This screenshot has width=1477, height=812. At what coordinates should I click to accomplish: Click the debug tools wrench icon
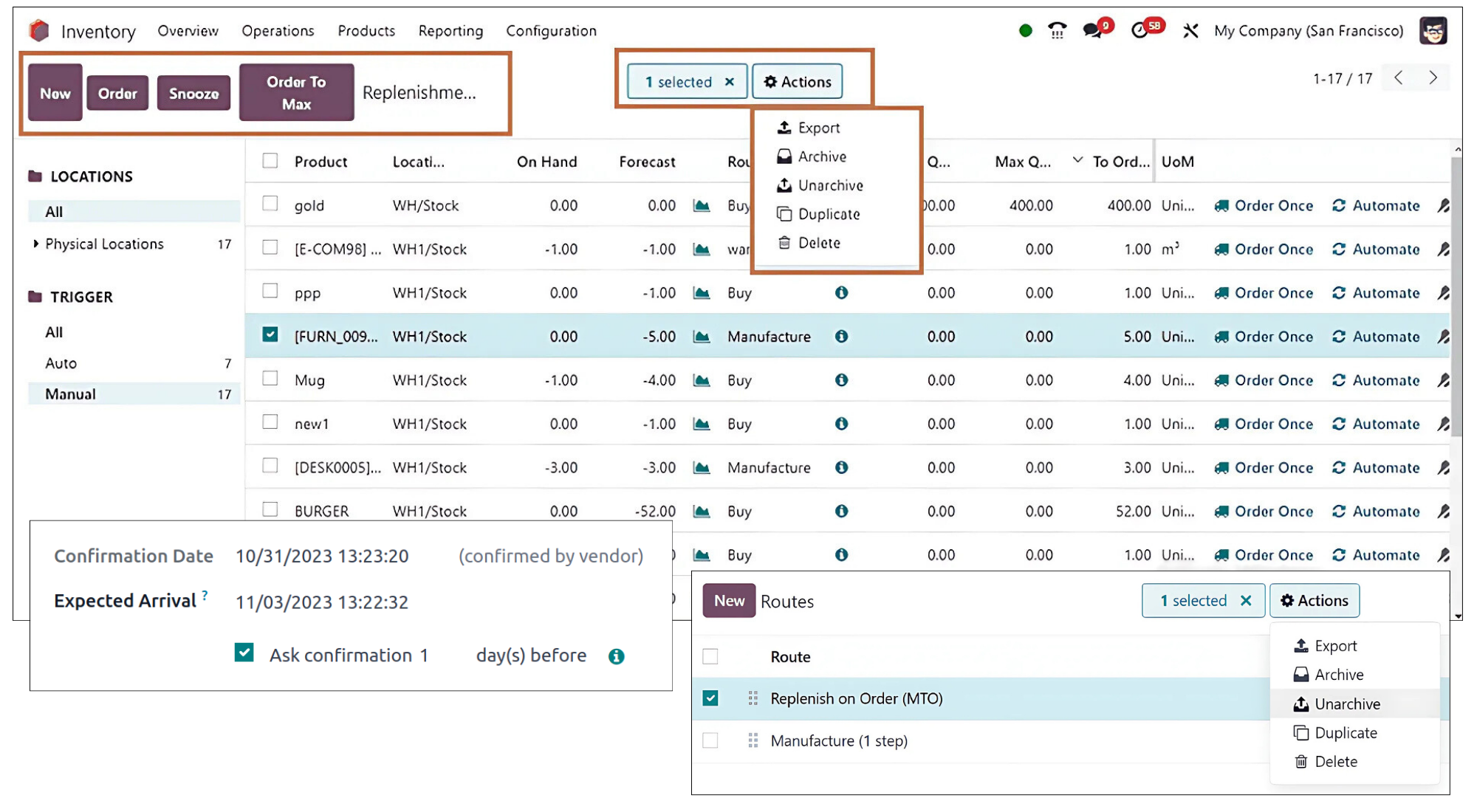(1190, 31)
